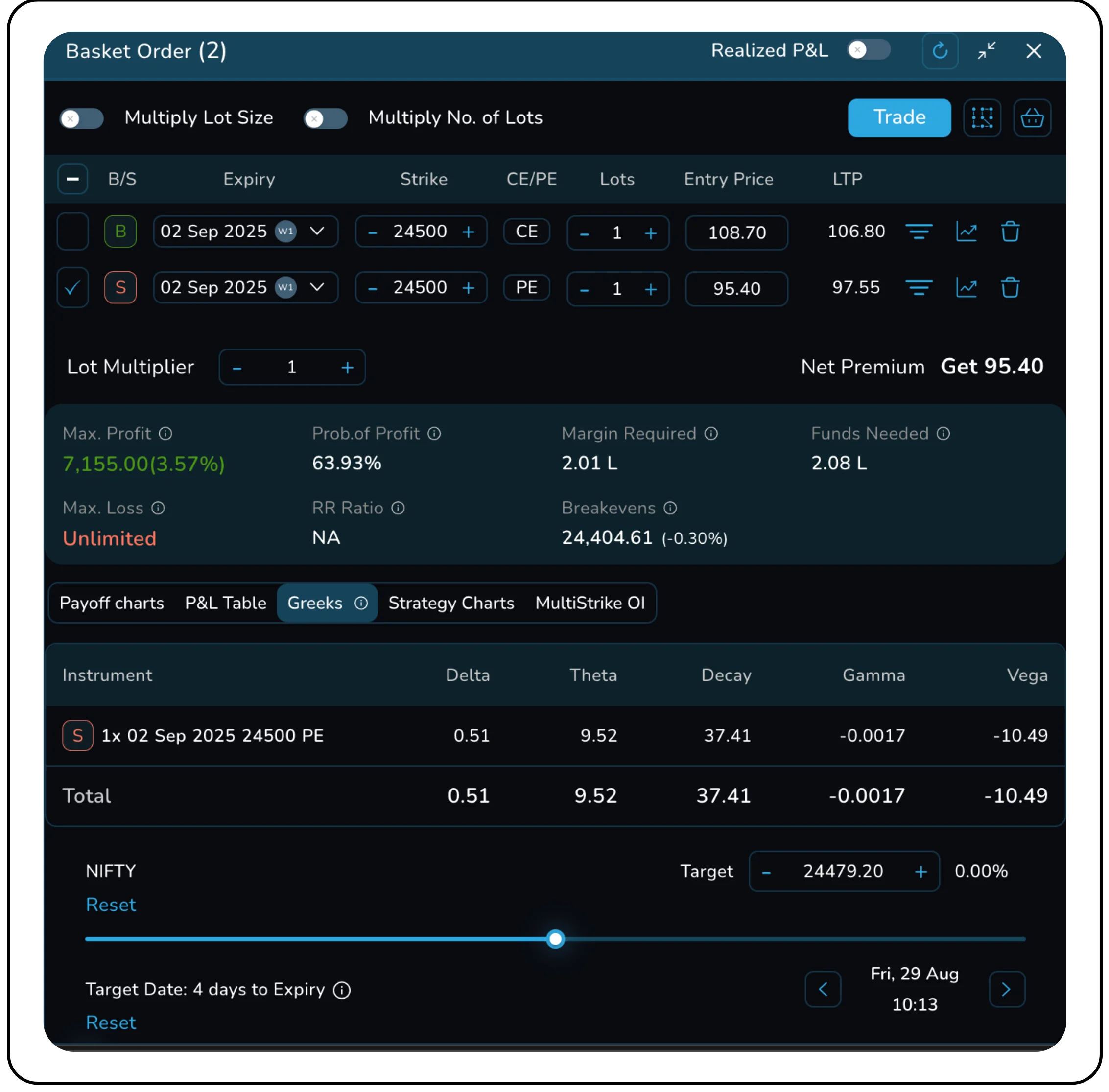Toggle the Realized P&L switch

(x=869, y=50)
